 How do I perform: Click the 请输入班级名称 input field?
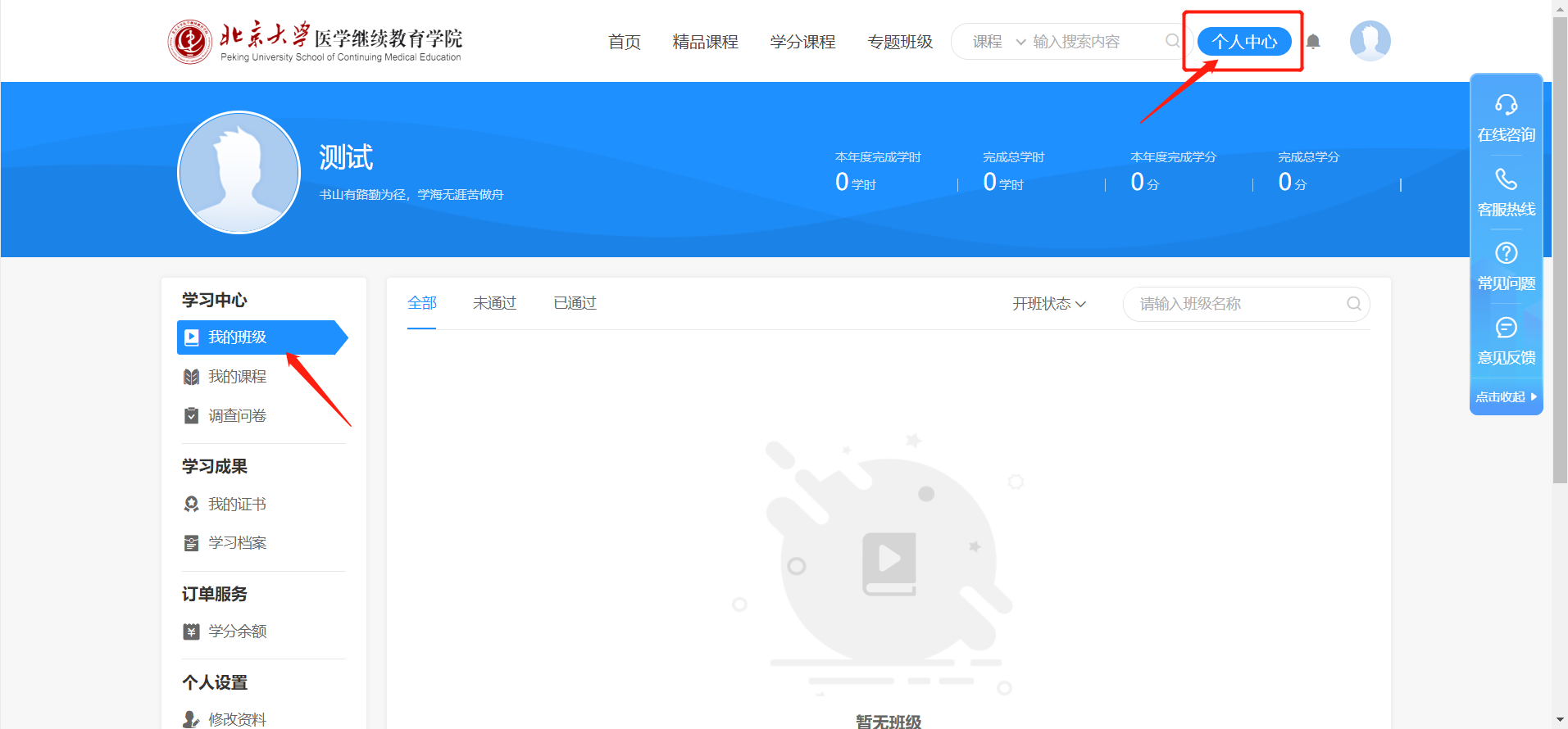pos(1246,304)
